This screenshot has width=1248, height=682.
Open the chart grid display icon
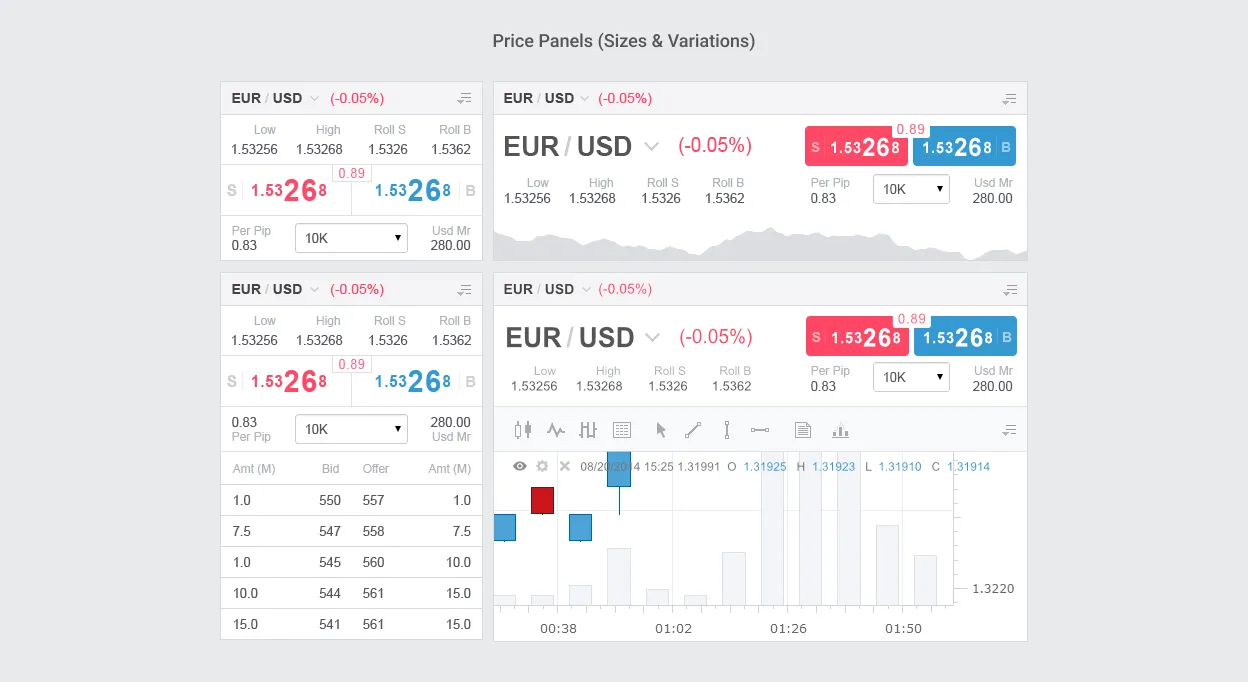(x=622, y=430)
